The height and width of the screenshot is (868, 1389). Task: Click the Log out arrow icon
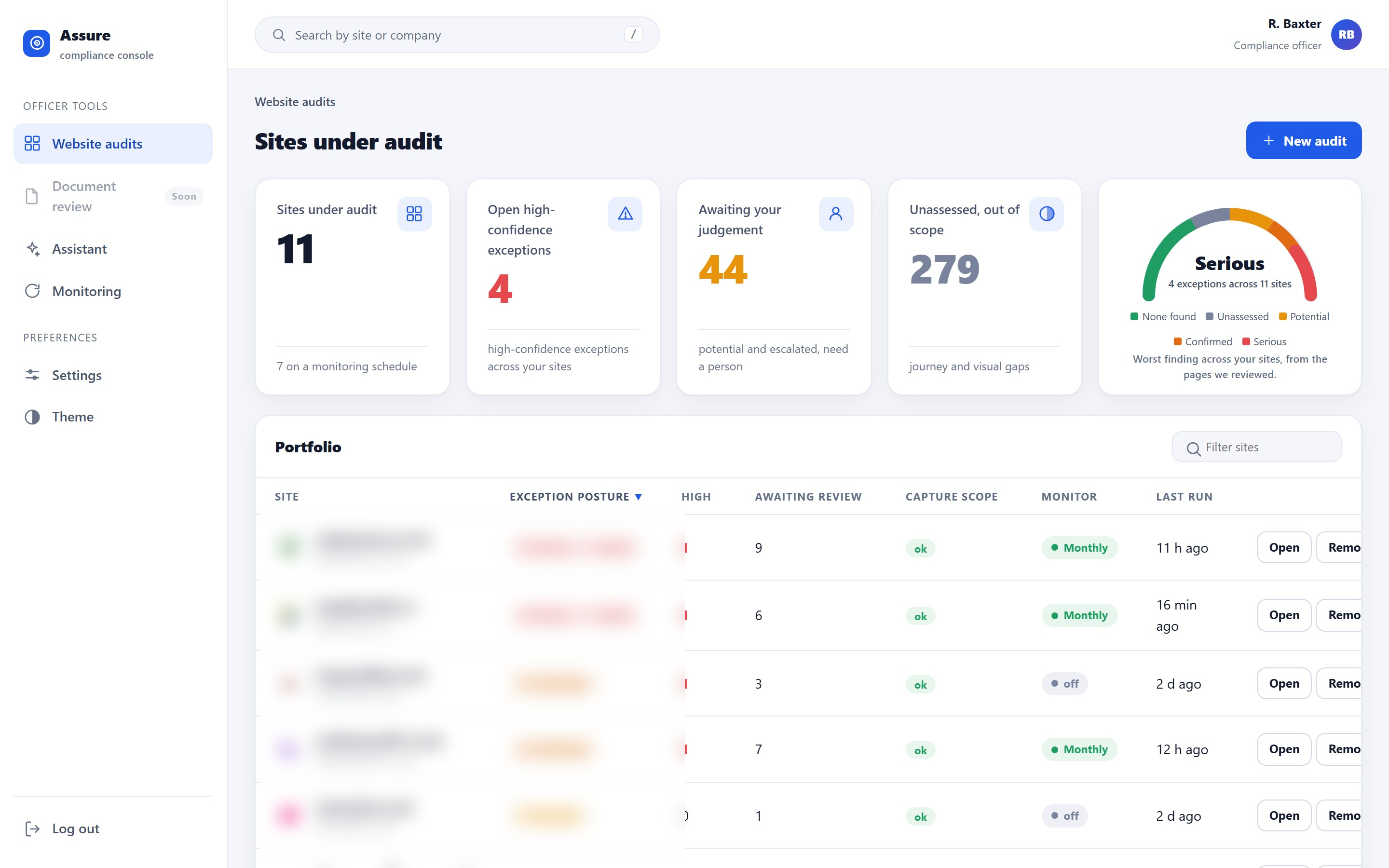click(32, 828)
